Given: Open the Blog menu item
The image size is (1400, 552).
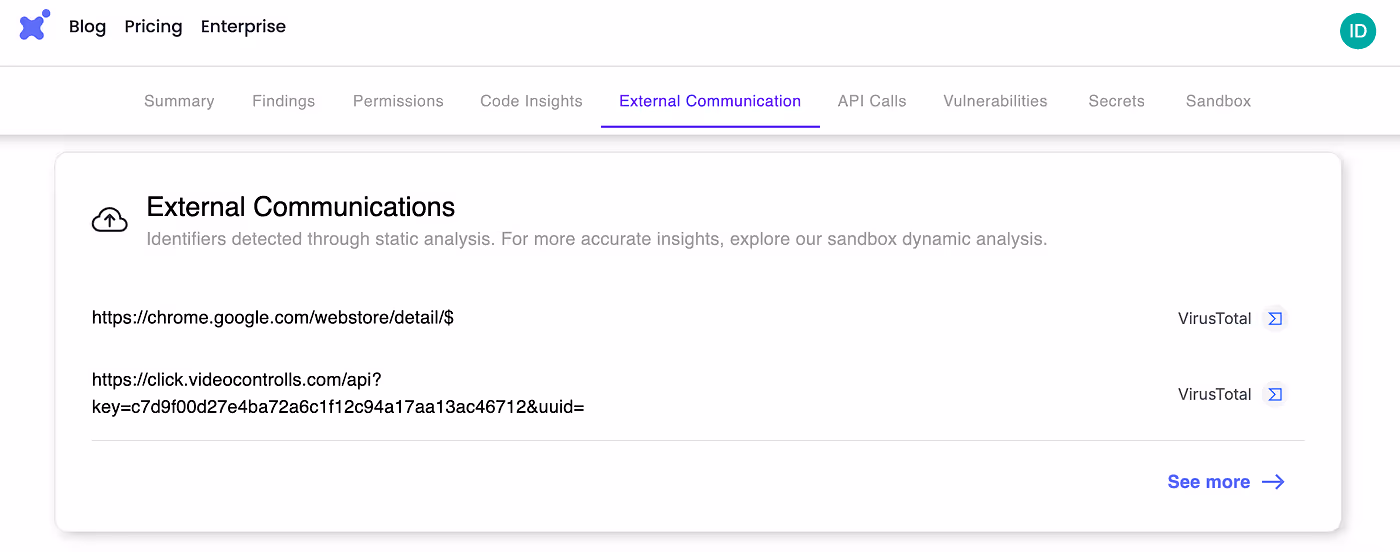Looking at the screenshot, I should 87,27.
